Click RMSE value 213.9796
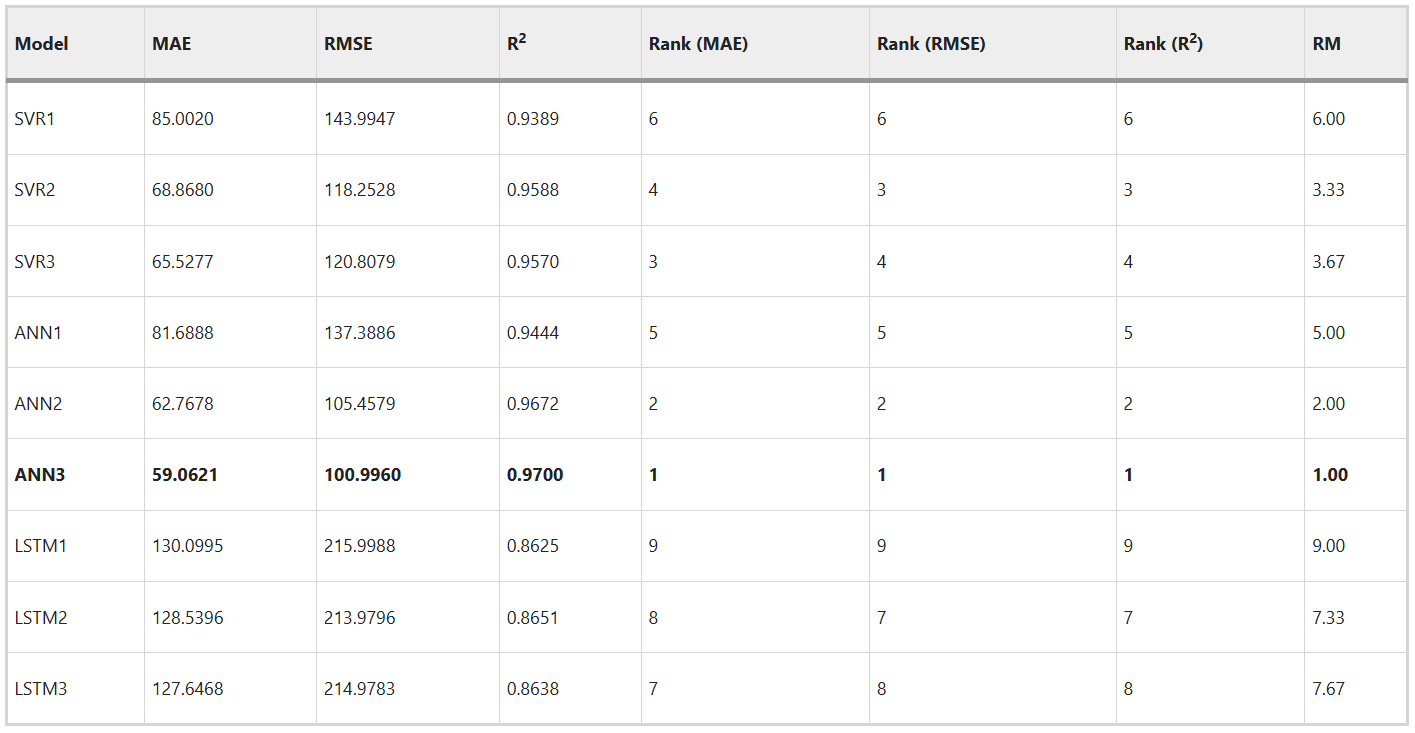 [360, 618]
